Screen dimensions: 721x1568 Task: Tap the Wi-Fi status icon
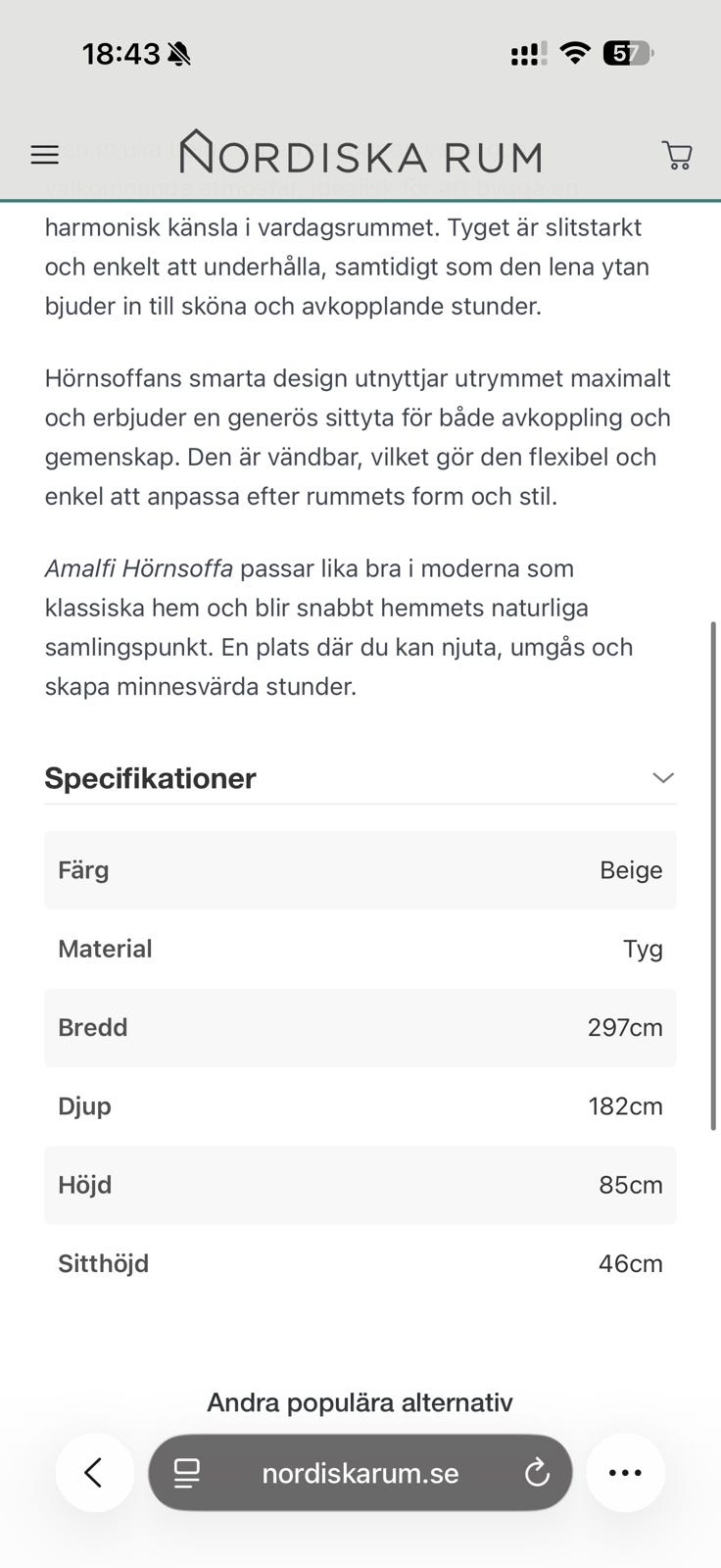575,53
